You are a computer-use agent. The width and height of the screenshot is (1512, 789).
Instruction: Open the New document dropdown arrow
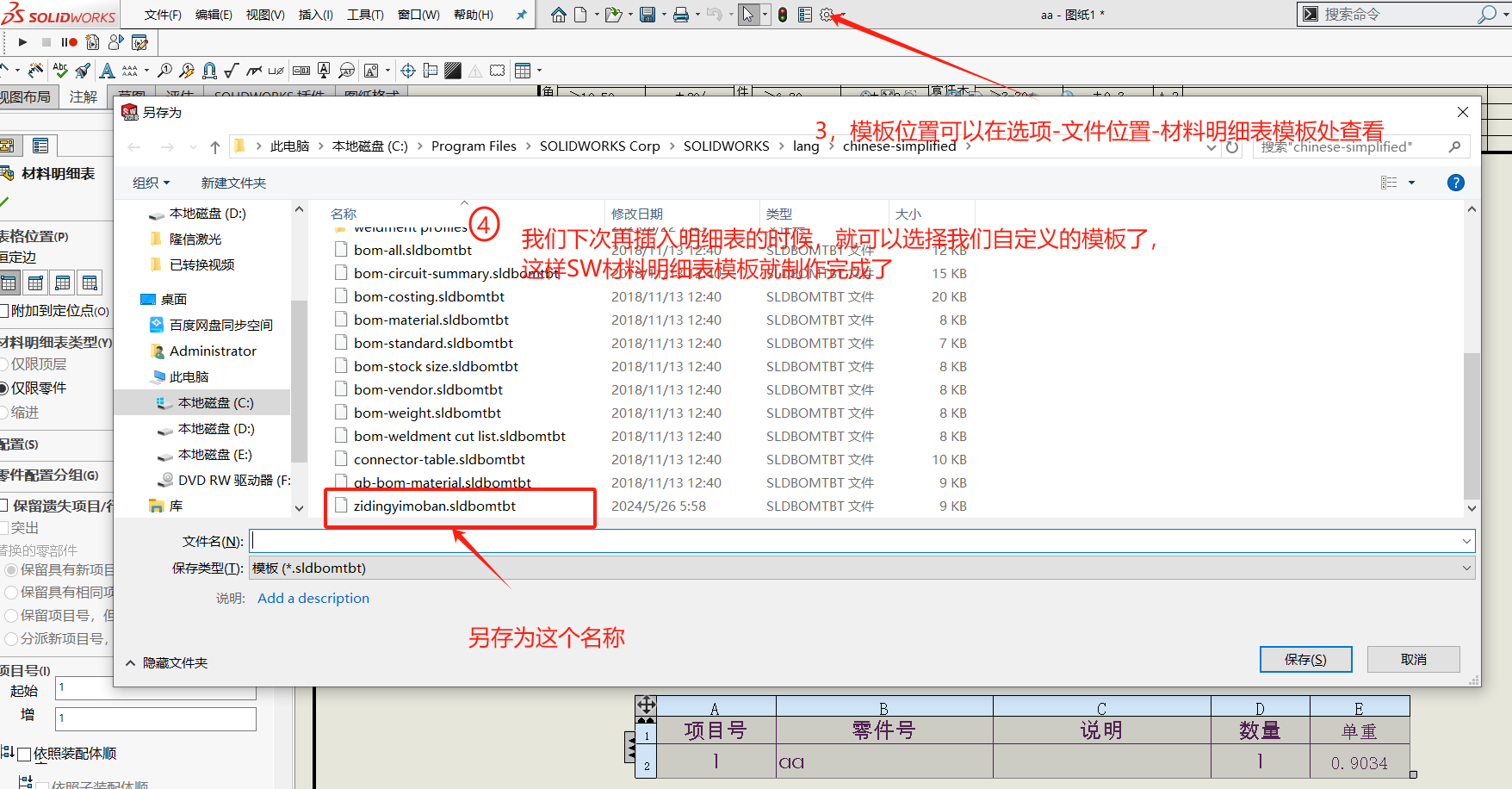(597, 15)
